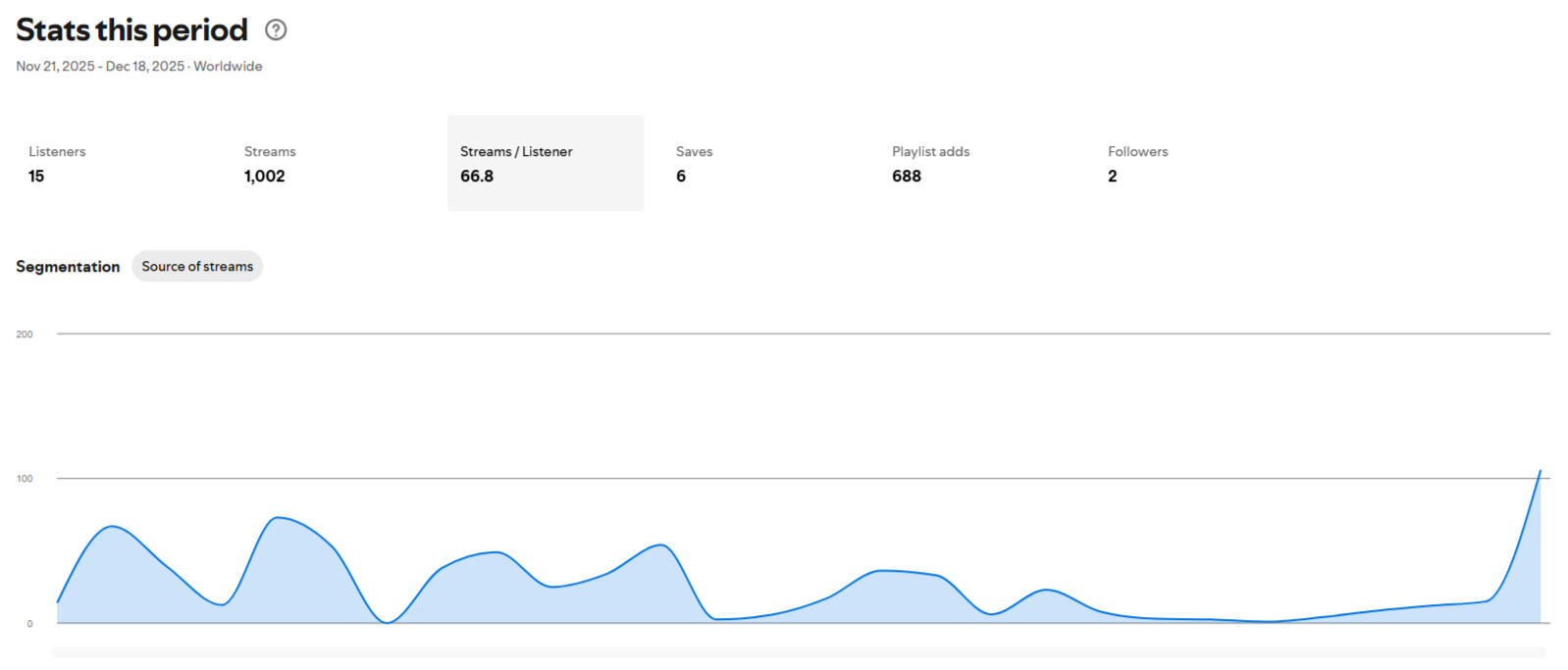This screenshot has width=1568, height=670.
Task: Click the help icon beside Stats this period
Action: tap(276, 30)
